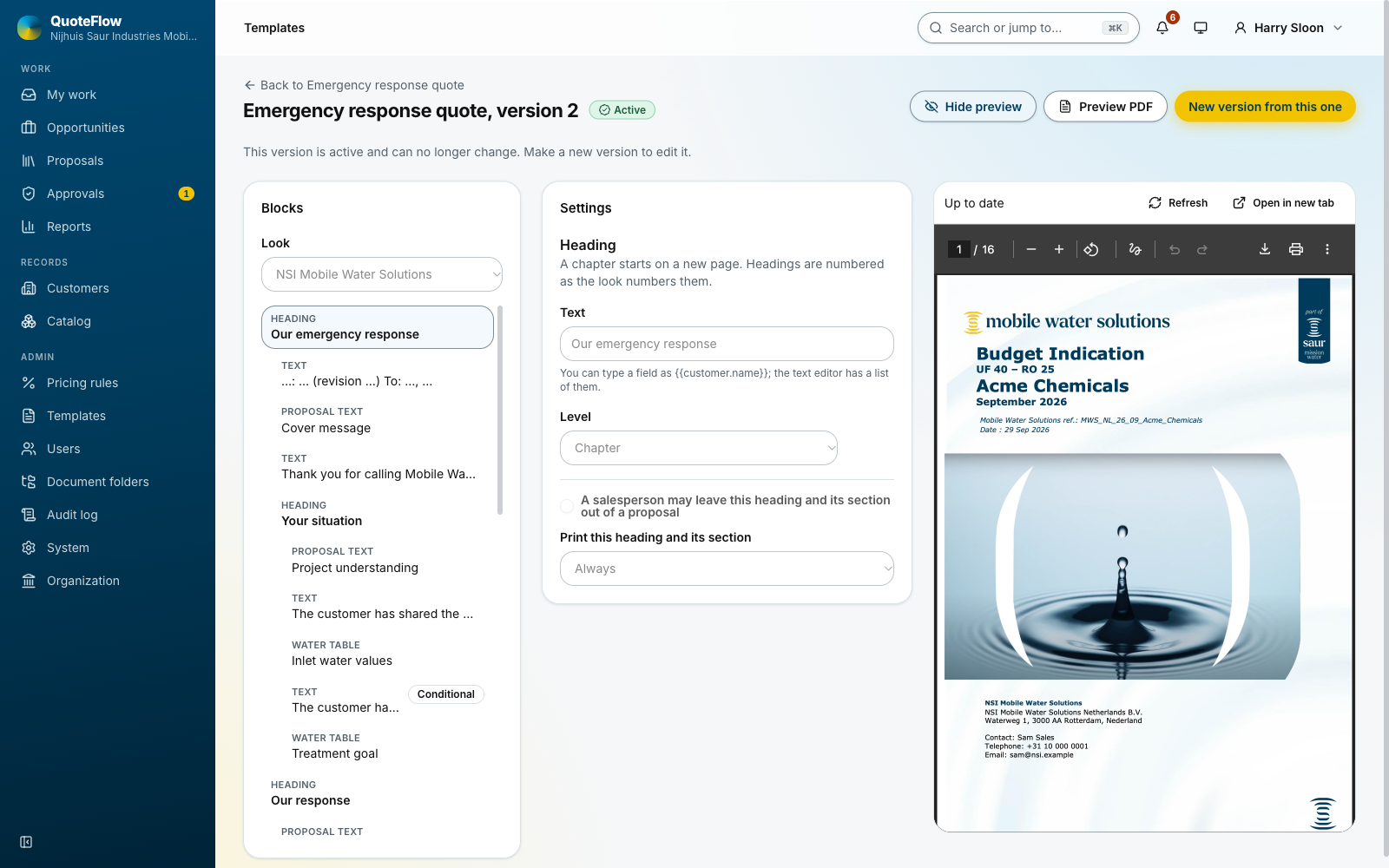
Task: Open Approvals in the sidebar
Action: pos(108,194)
